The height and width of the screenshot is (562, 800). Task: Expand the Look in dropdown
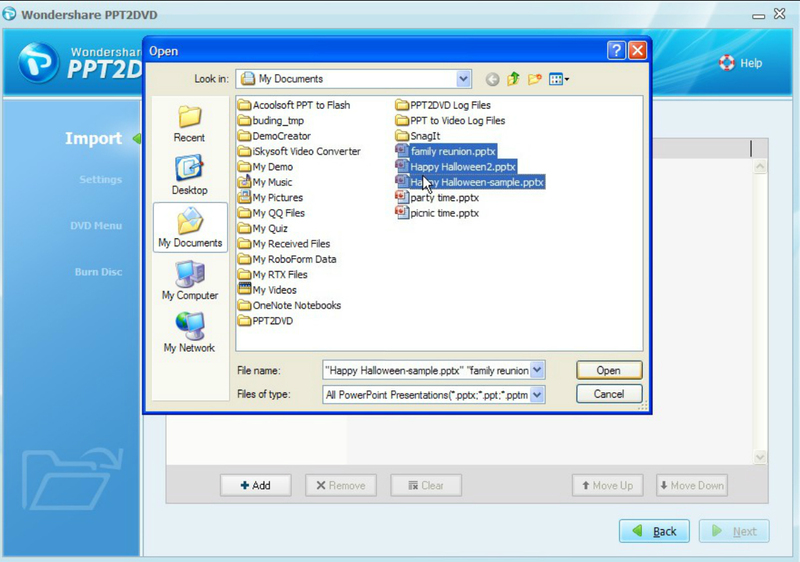(x=463, y=79)
